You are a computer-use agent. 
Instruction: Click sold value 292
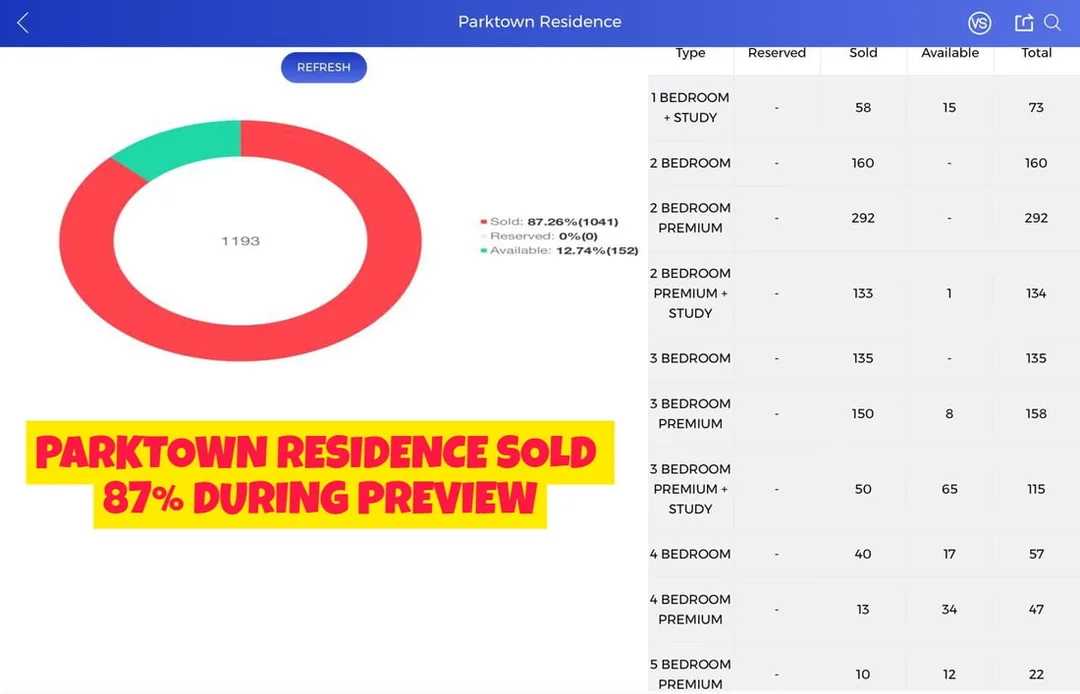(863, 218)
